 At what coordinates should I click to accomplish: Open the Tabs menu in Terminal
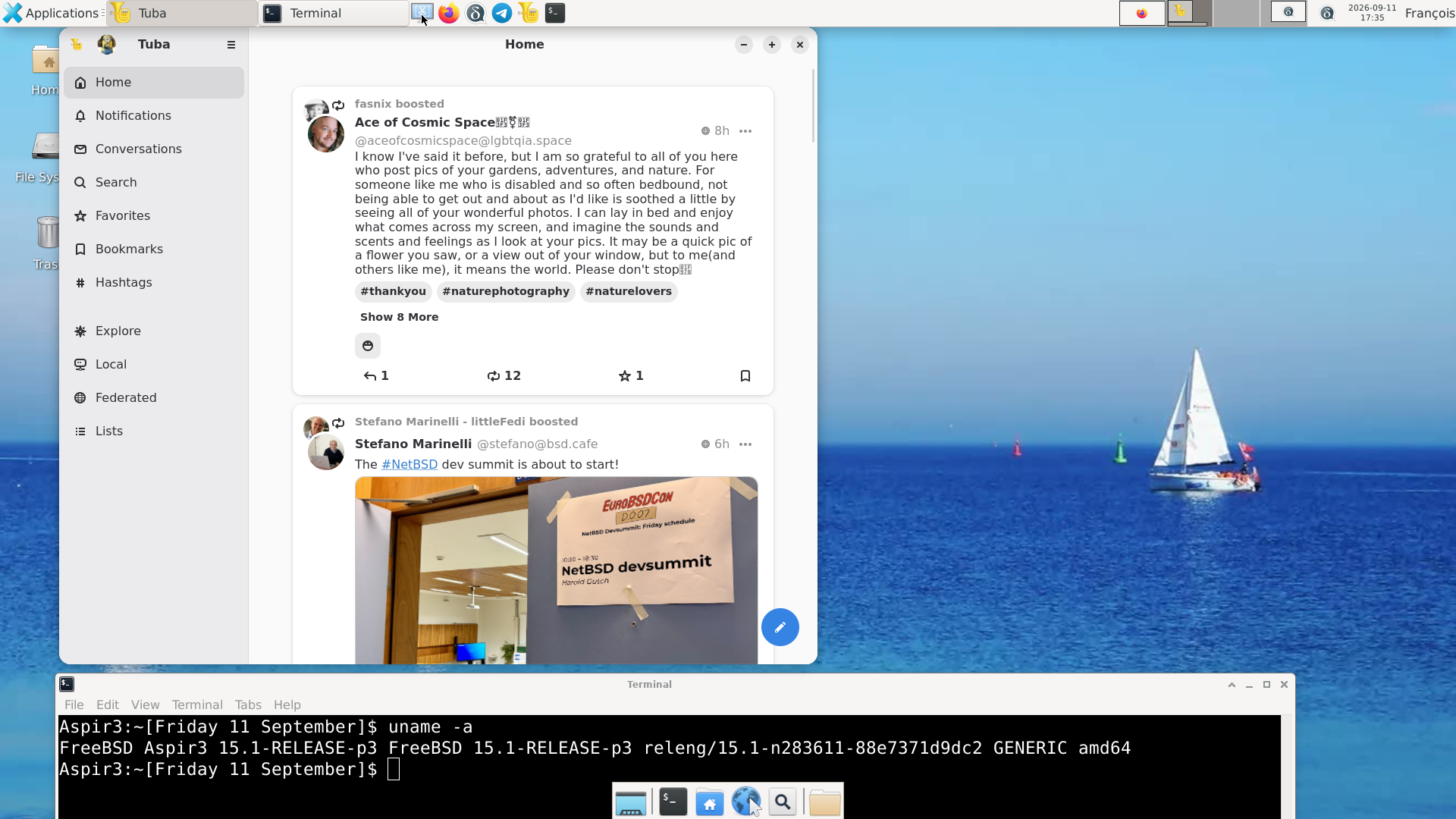point(248,704)
